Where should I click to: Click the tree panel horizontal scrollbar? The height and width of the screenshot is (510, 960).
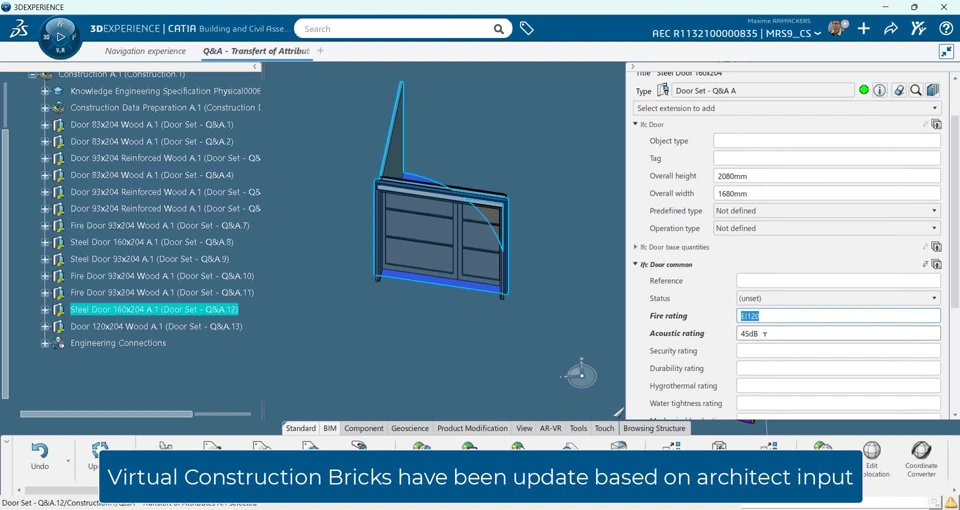[106, 414]
